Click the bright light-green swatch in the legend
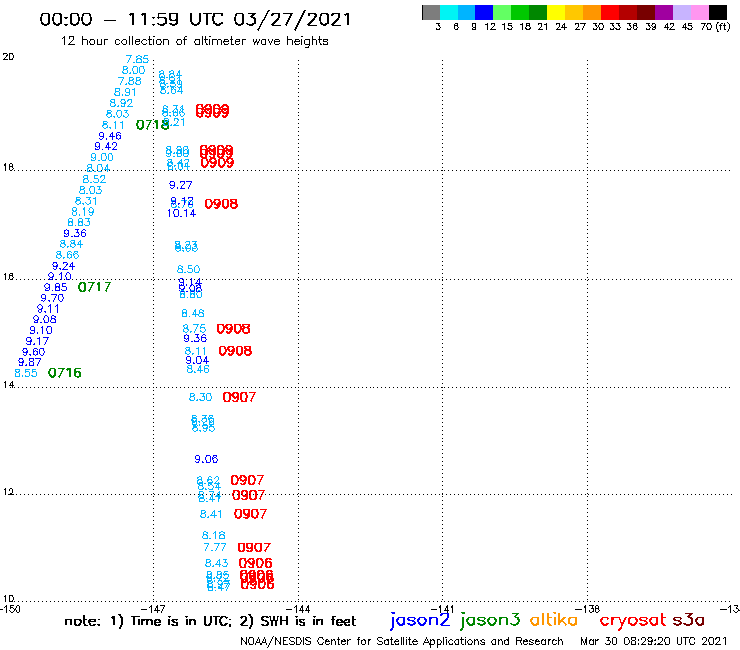This screenshot has height=650, width=740. [502, 12]
